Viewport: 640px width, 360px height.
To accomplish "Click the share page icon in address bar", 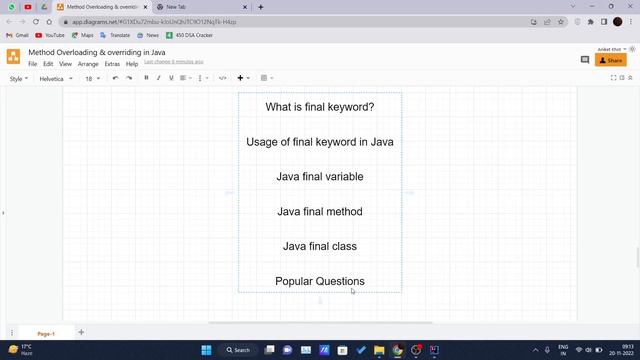I will (547, 22).
